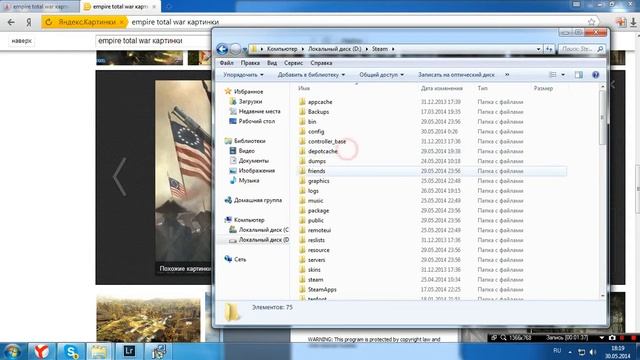This screenshot has width=640, height=360.
Task: Open the Общий доступ dropdown
Action: tap(382, 75)
